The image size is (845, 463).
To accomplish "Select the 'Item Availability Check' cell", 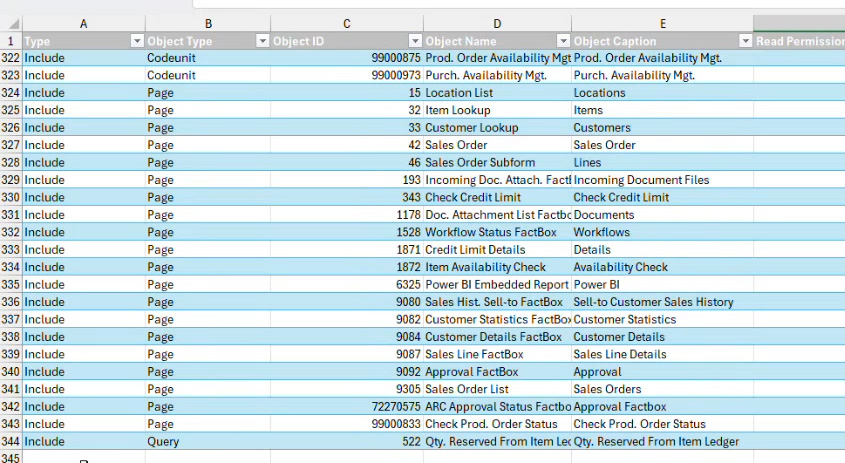I will point(497,267).
